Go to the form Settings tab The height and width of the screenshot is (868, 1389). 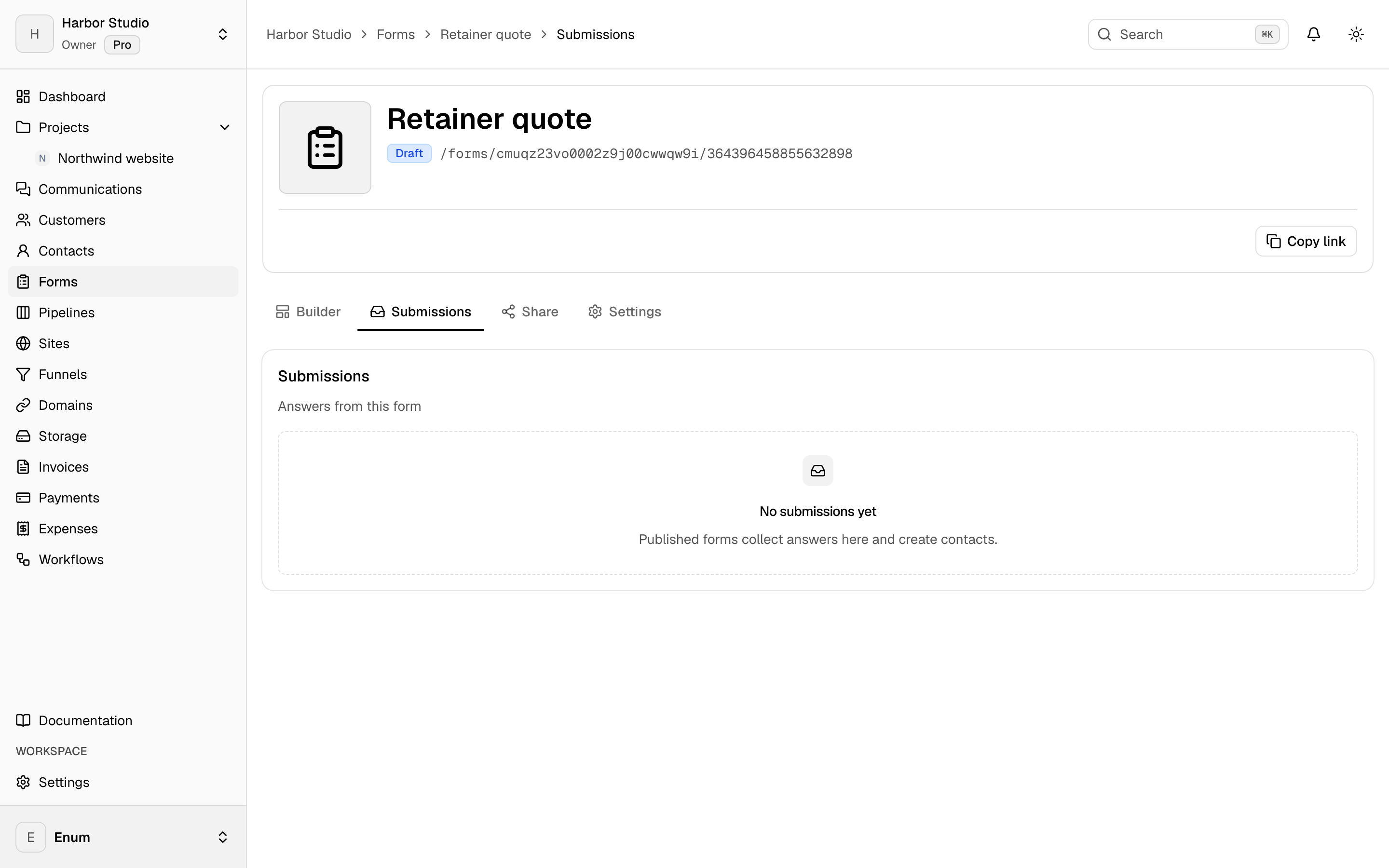(625, 312)
